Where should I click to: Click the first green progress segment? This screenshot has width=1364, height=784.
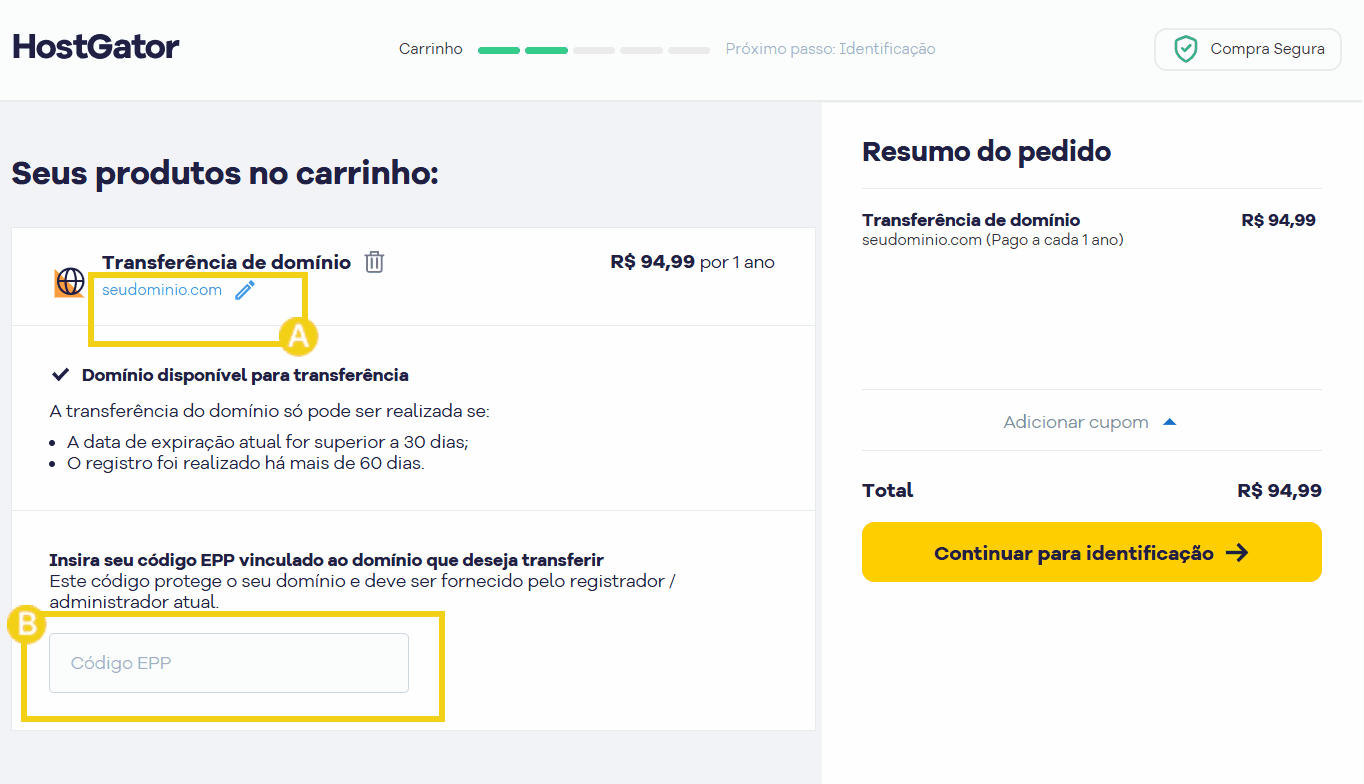point(499,50)
